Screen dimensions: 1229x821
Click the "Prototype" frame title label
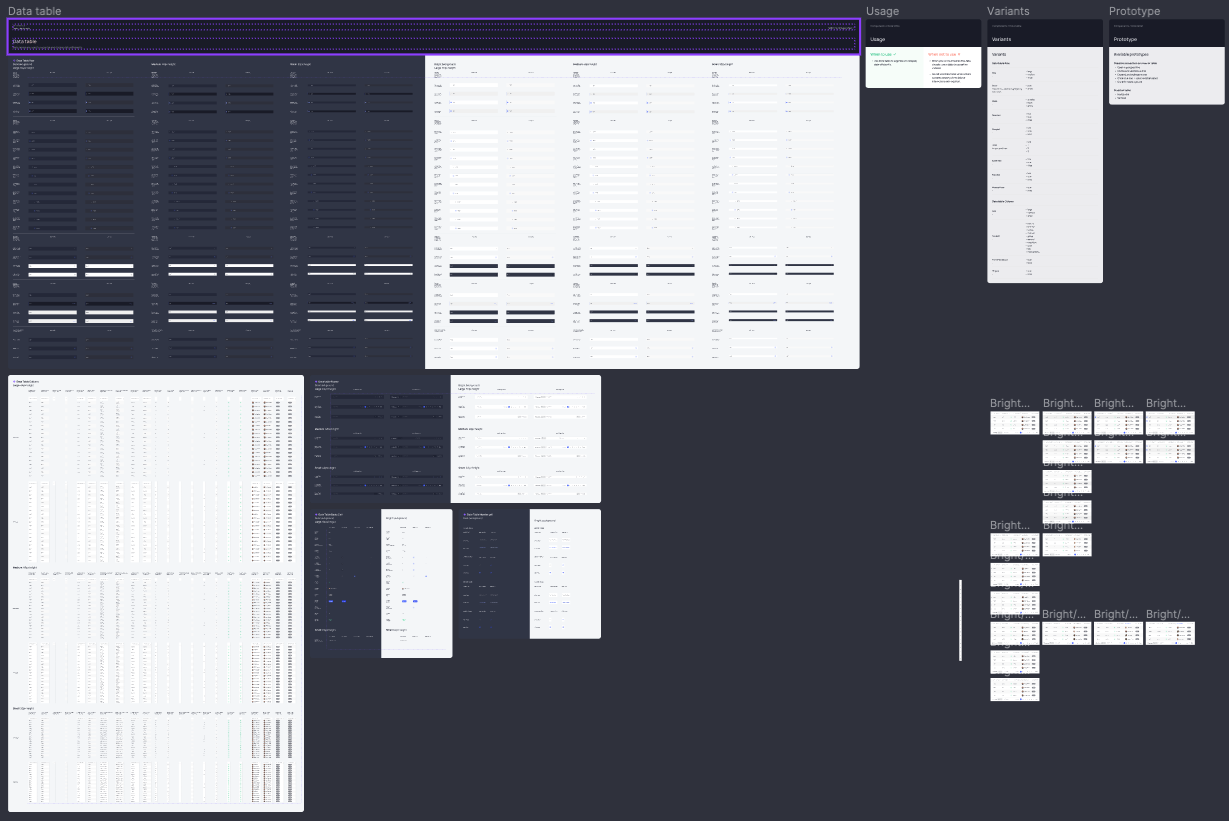tap(1134, 11)
